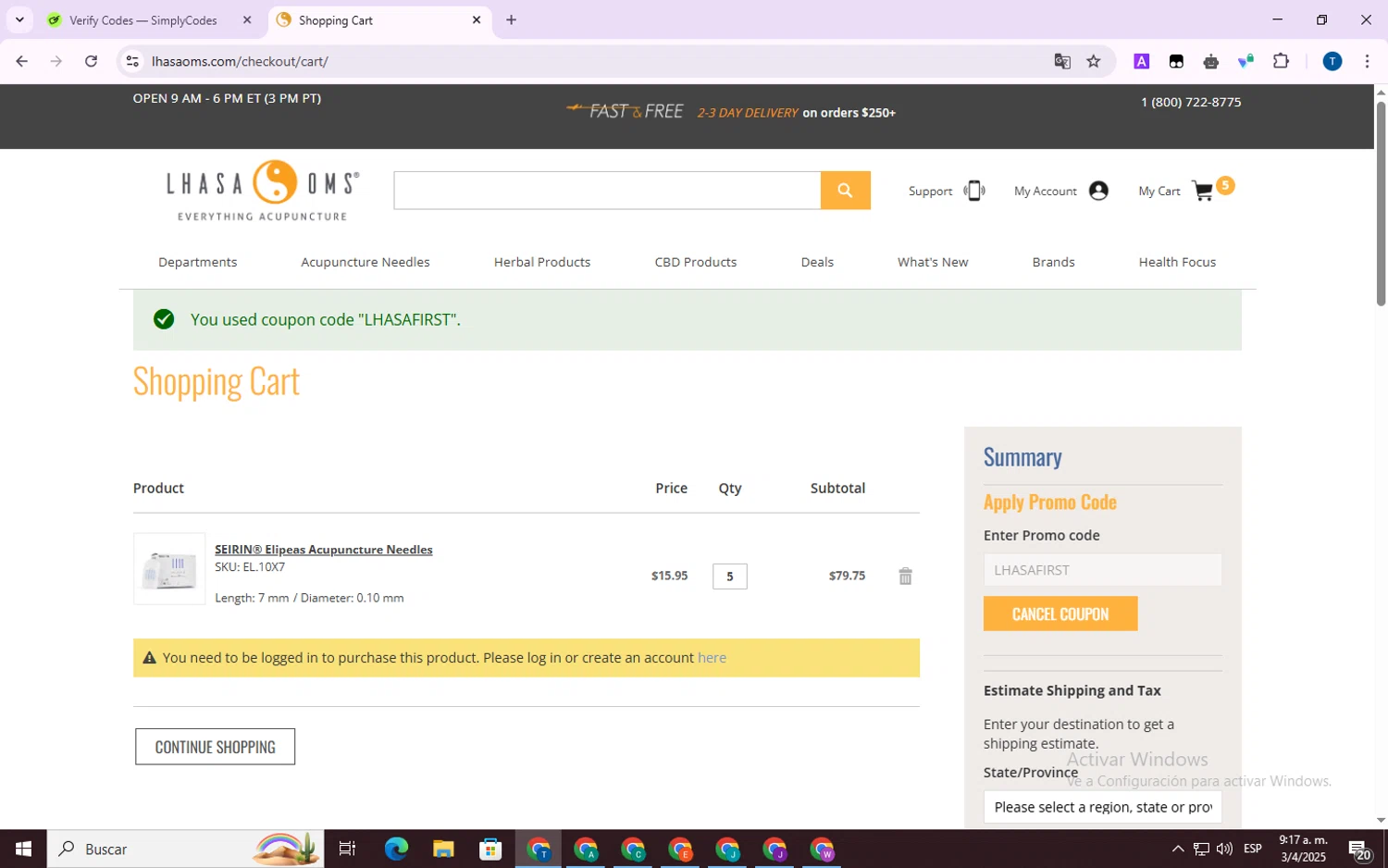
Task: Open the State/Province region dropdown
Action: [x=1102, y=807]
